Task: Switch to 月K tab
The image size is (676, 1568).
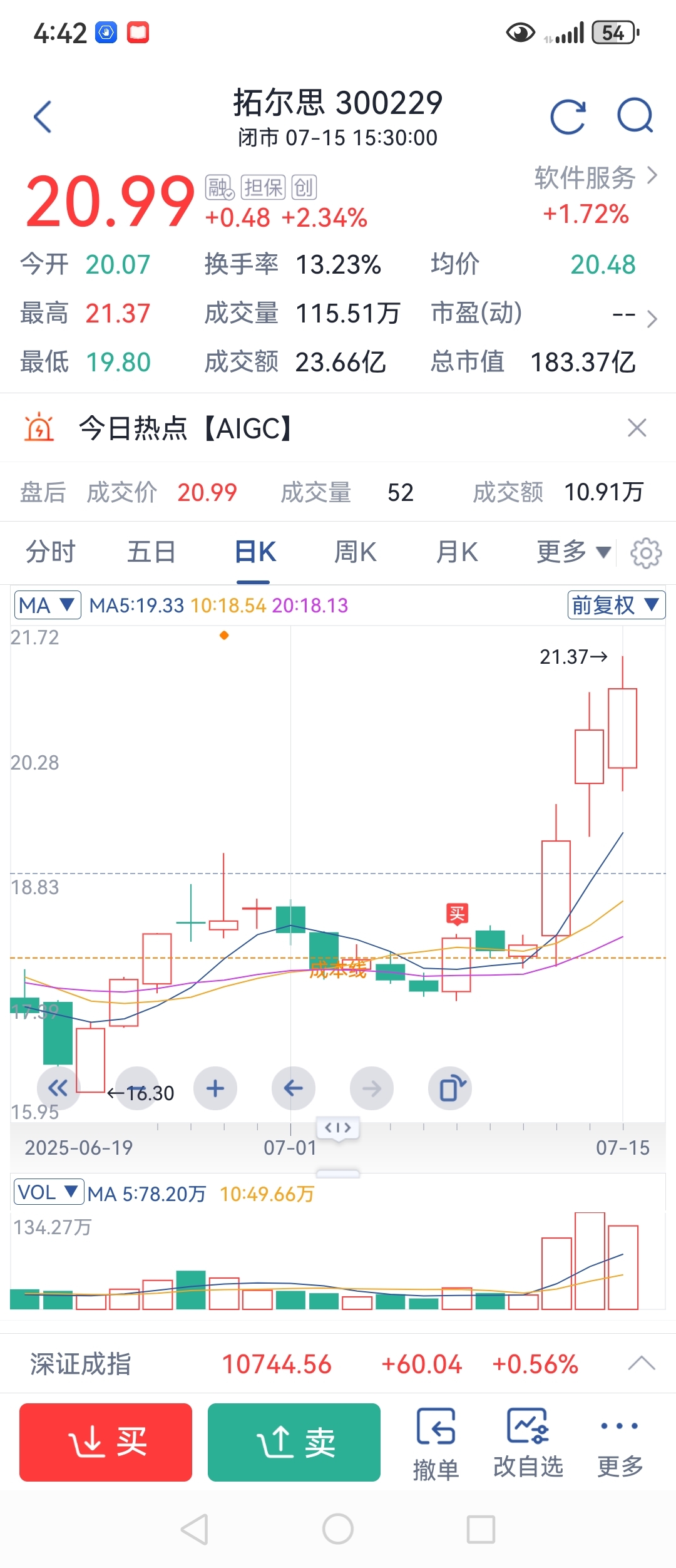Action: (x=457, y=552)
